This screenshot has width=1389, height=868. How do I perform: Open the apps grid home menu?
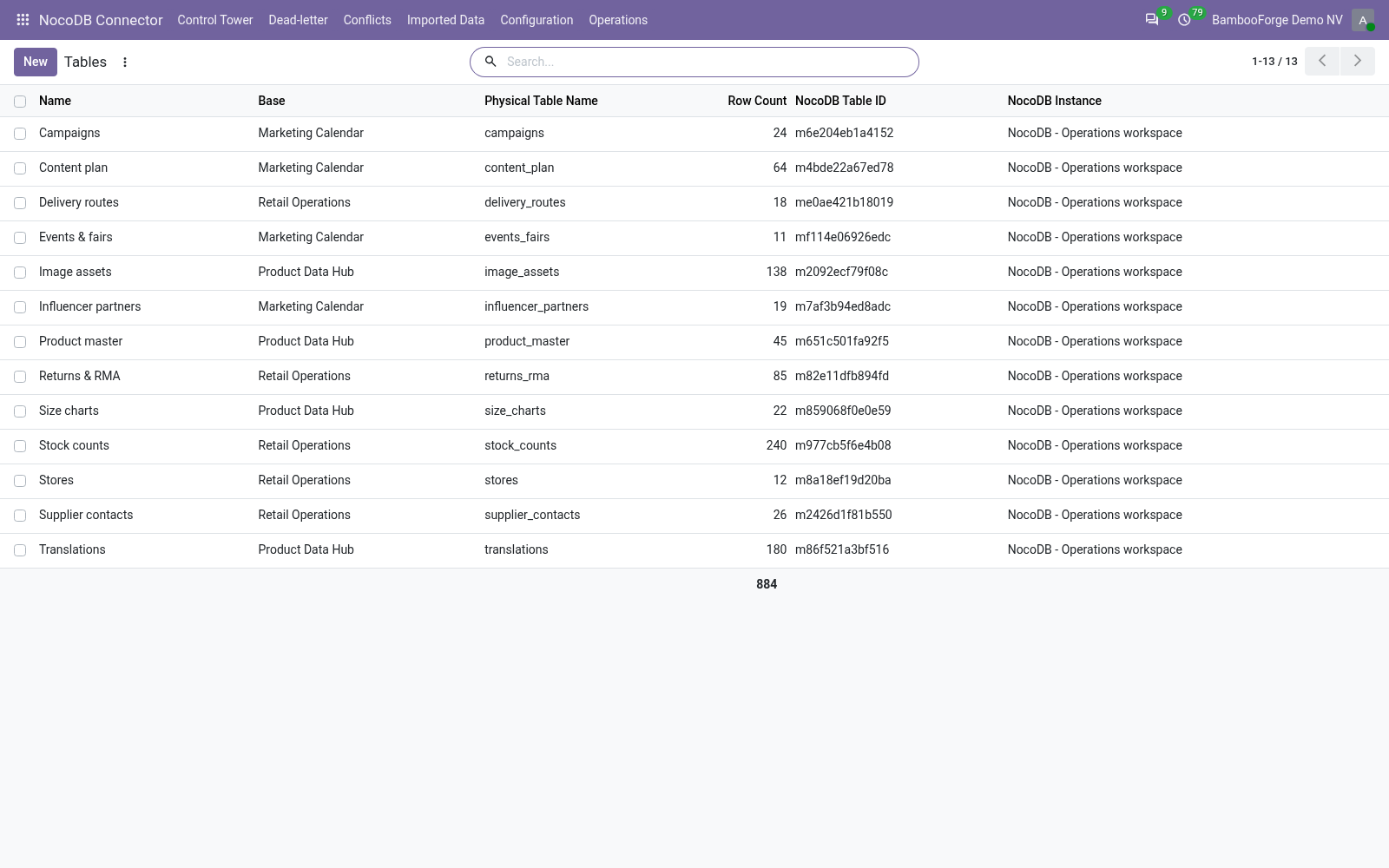23,19
